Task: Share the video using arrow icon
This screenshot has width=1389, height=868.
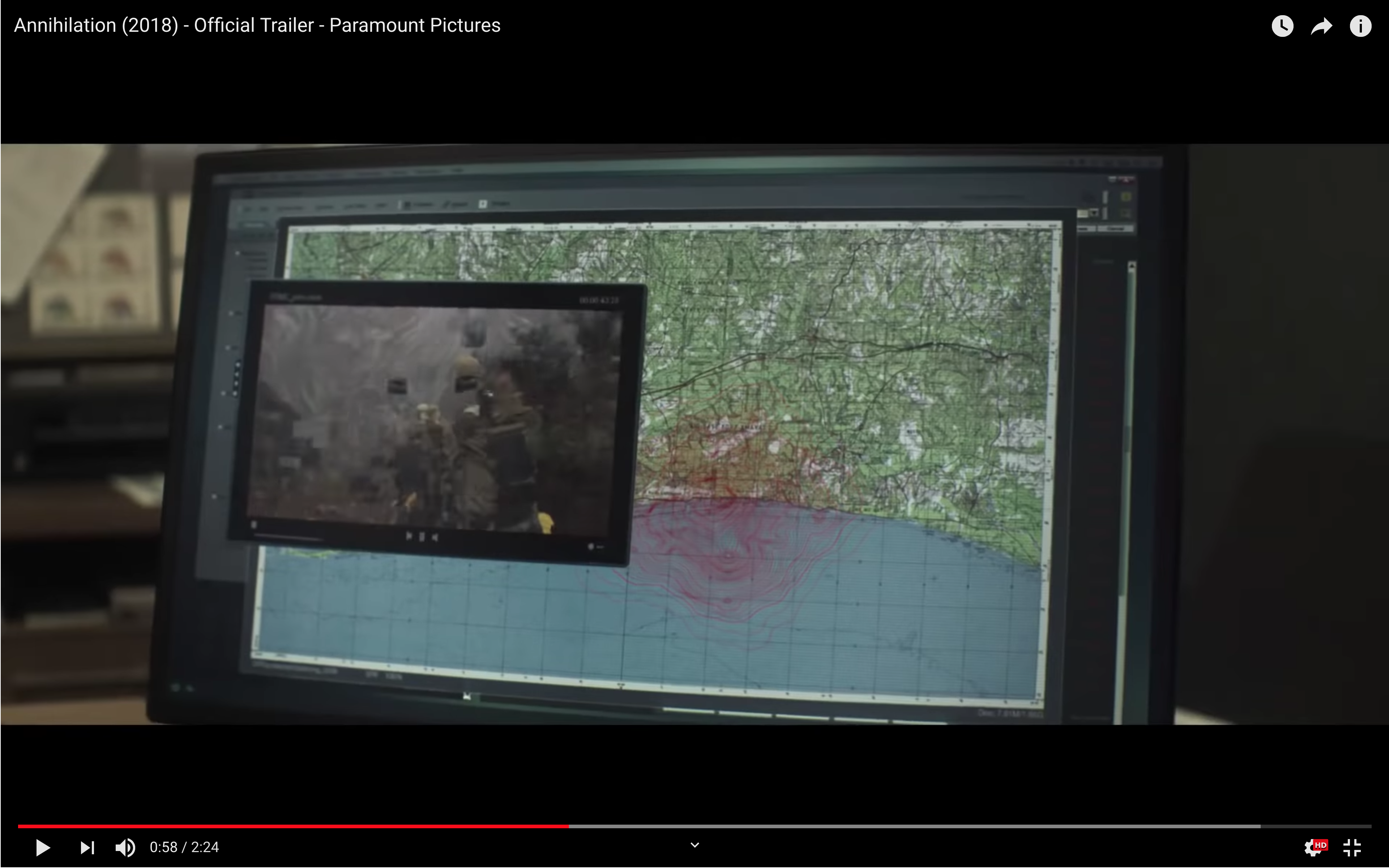Action: click(x=1321, y=26)
